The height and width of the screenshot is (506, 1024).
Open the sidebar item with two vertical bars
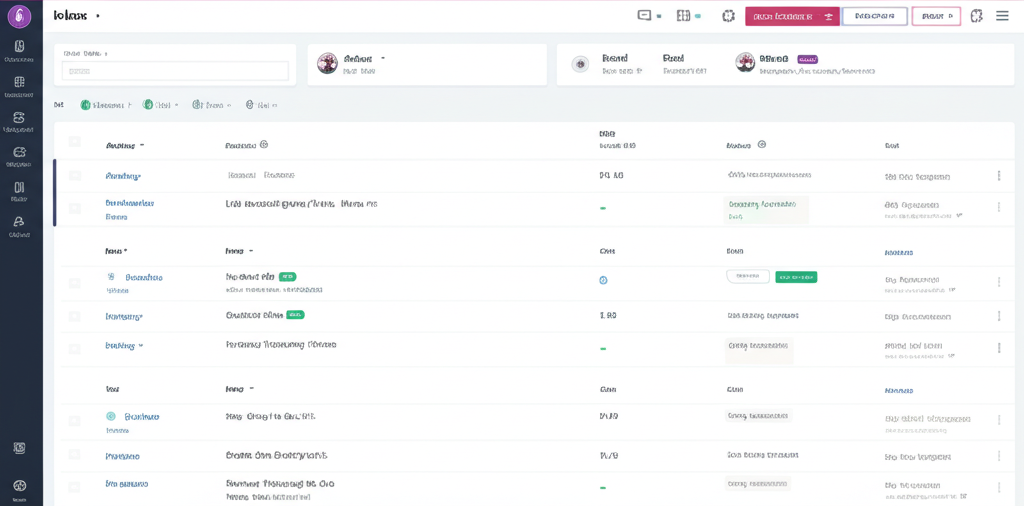[x=19, y=192]
